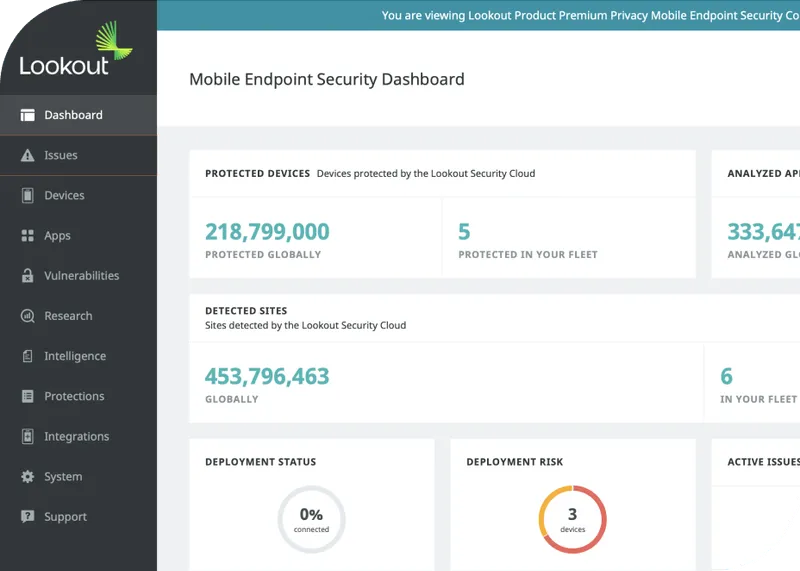Click the 3 devices deployment risk donut

[572, 519]
